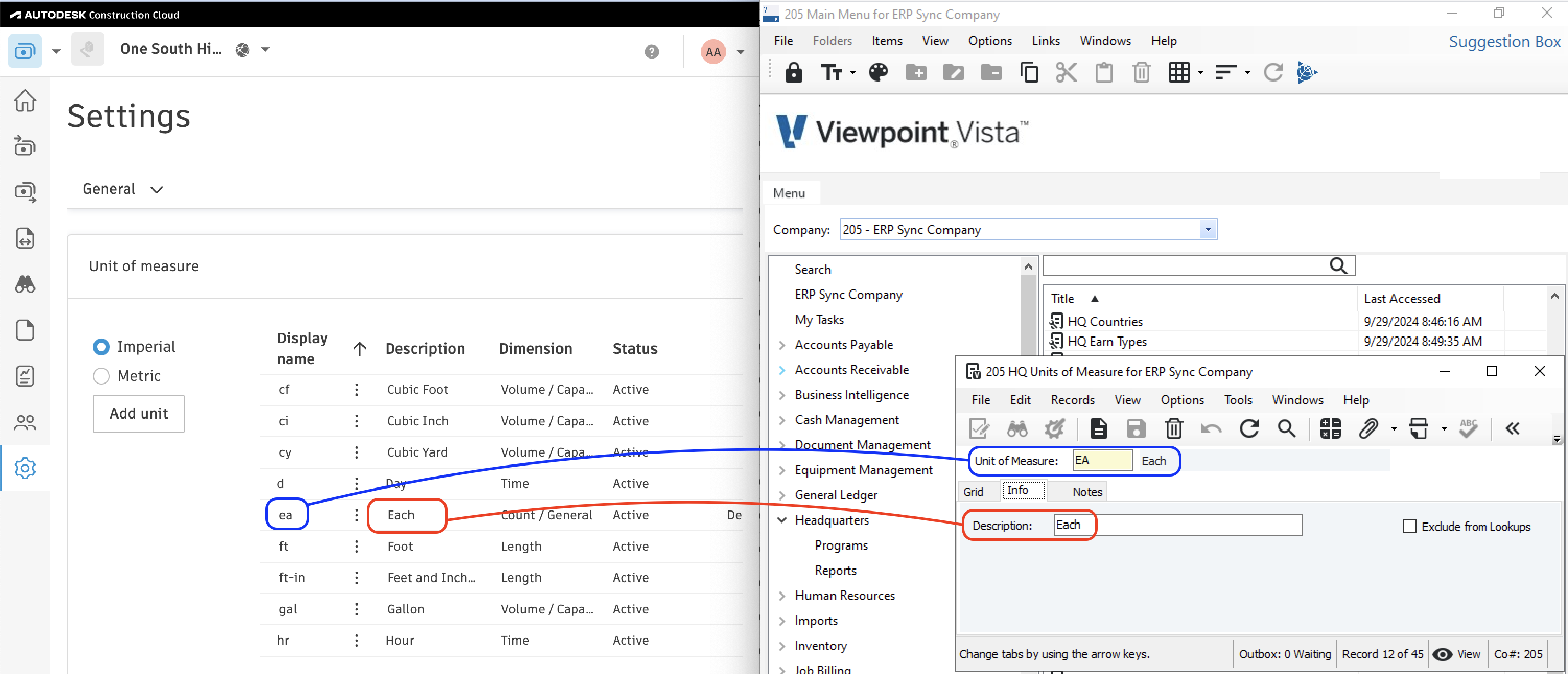Open the Settings gear in Autodesk sidebar
Viewport: 1568px width, 674px height.
[25, 468]
